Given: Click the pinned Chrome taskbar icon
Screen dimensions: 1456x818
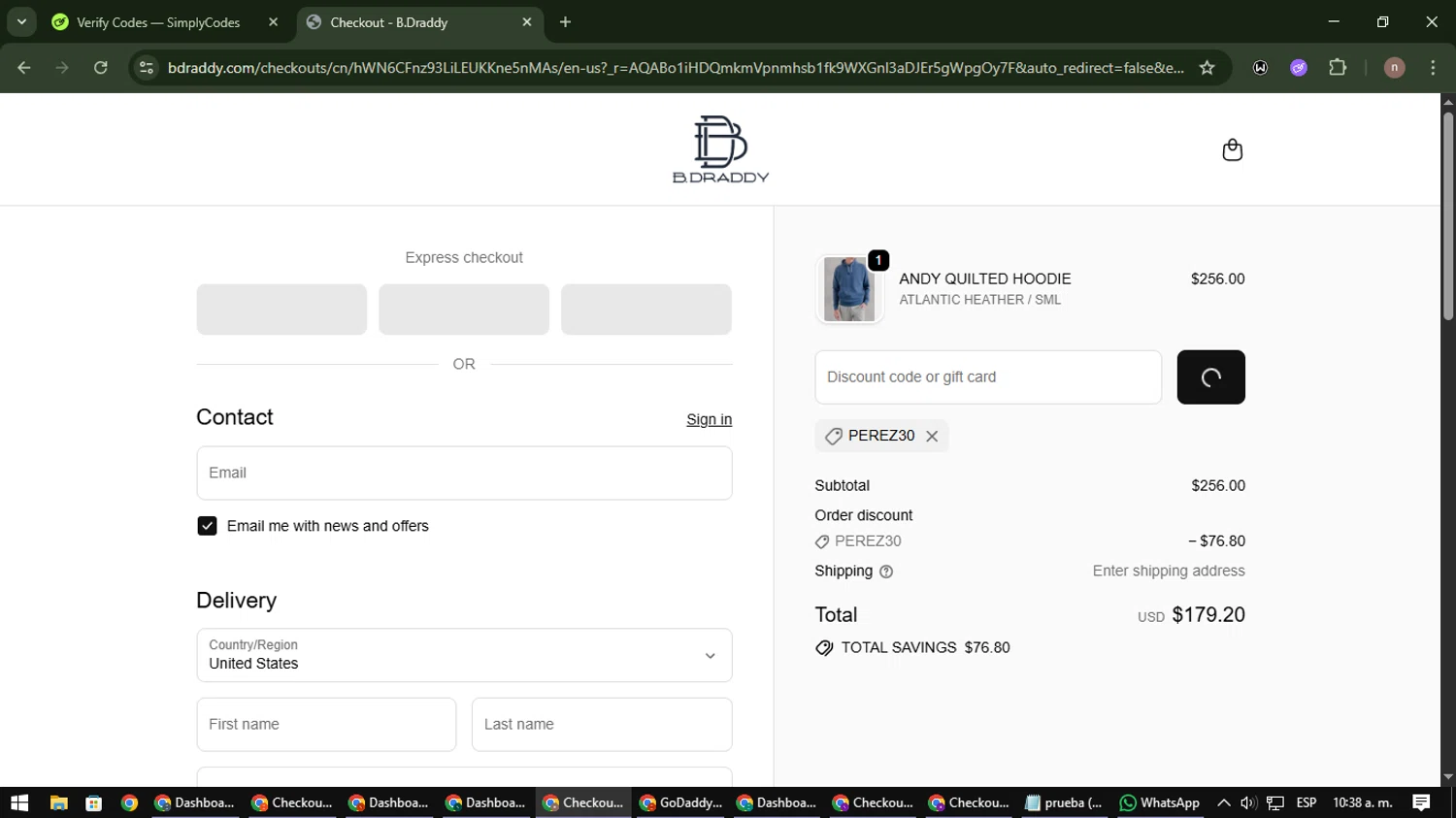Looking at the screenshot, I should [129, 803].
